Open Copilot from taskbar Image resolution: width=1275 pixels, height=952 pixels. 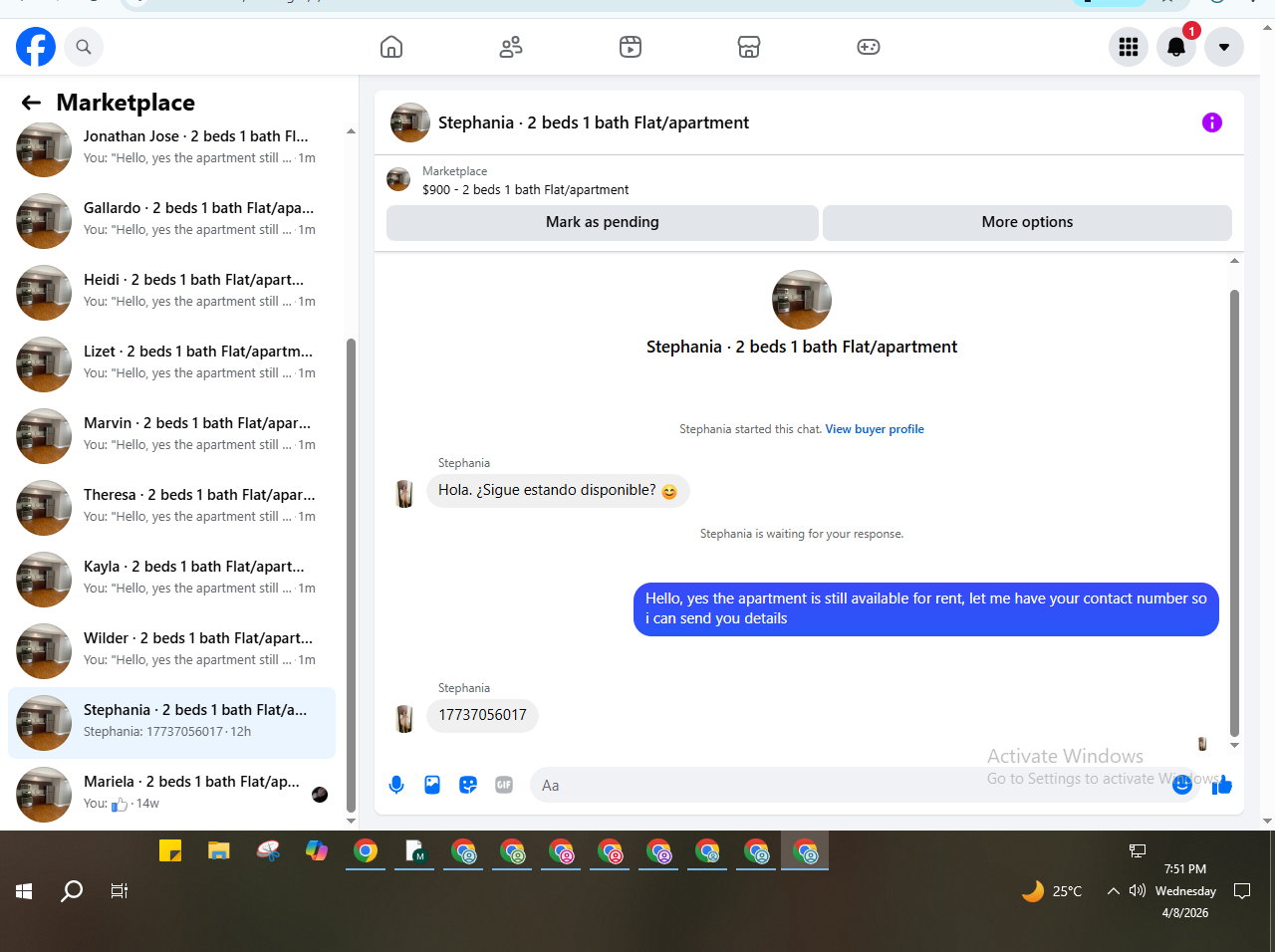tap(317, 850)
